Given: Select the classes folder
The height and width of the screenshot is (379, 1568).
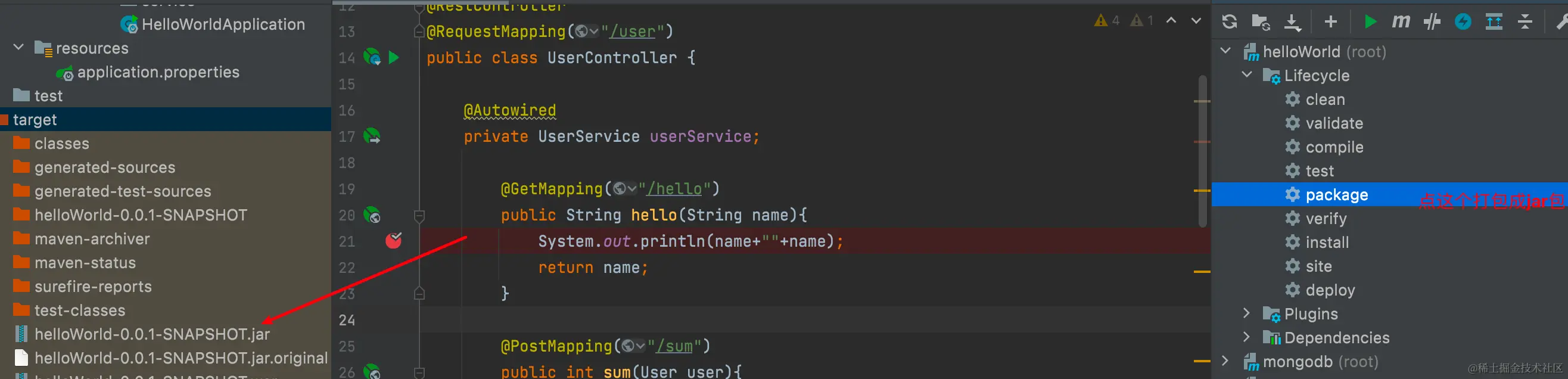Looking at the screenshot, I should (x=51, y=143).
